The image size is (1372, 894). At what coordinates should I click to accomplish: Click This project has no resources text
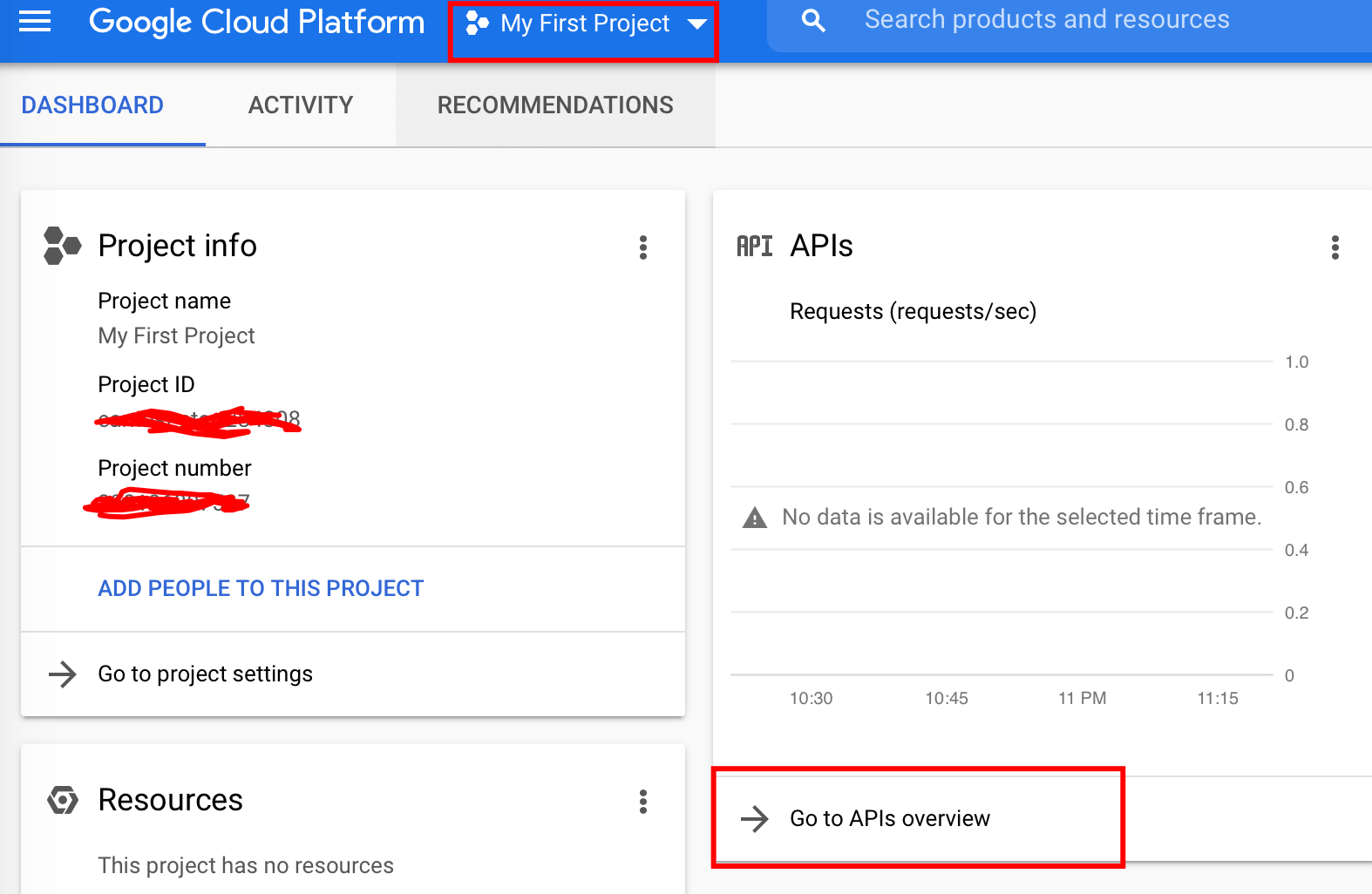tap(246, 865)
